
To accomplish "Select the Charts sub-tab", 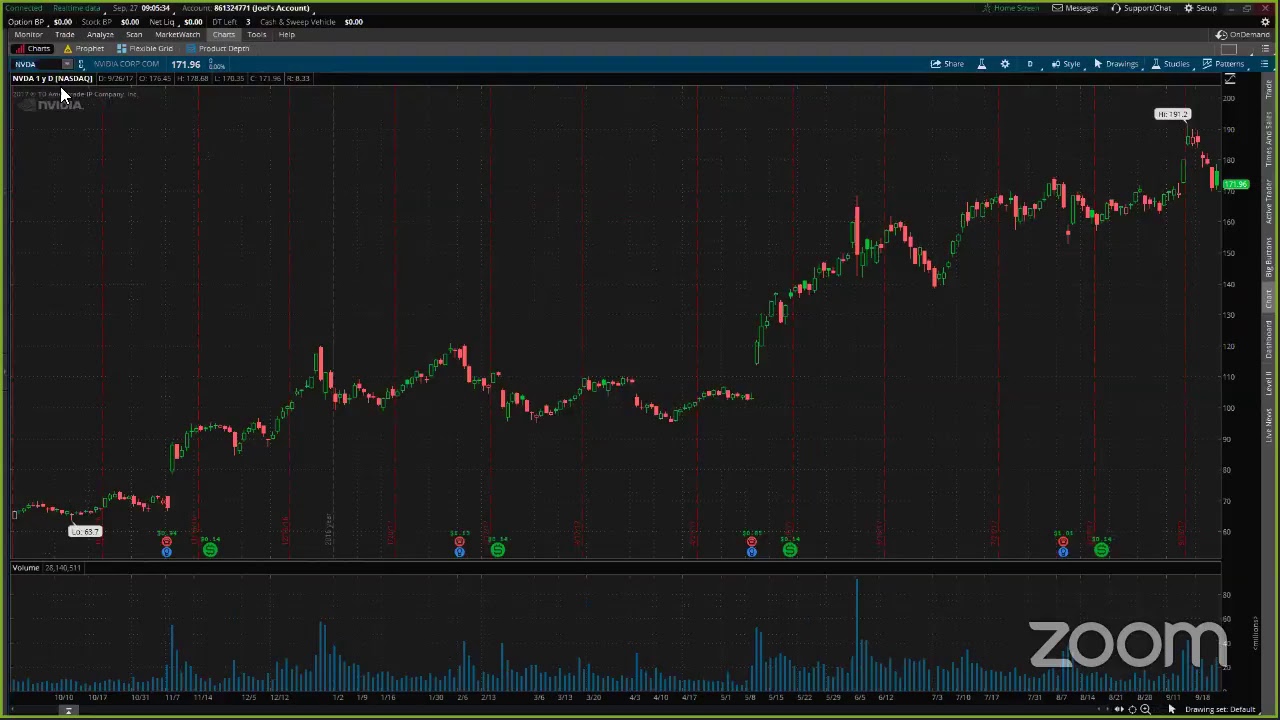I will [x=33, y=48].
